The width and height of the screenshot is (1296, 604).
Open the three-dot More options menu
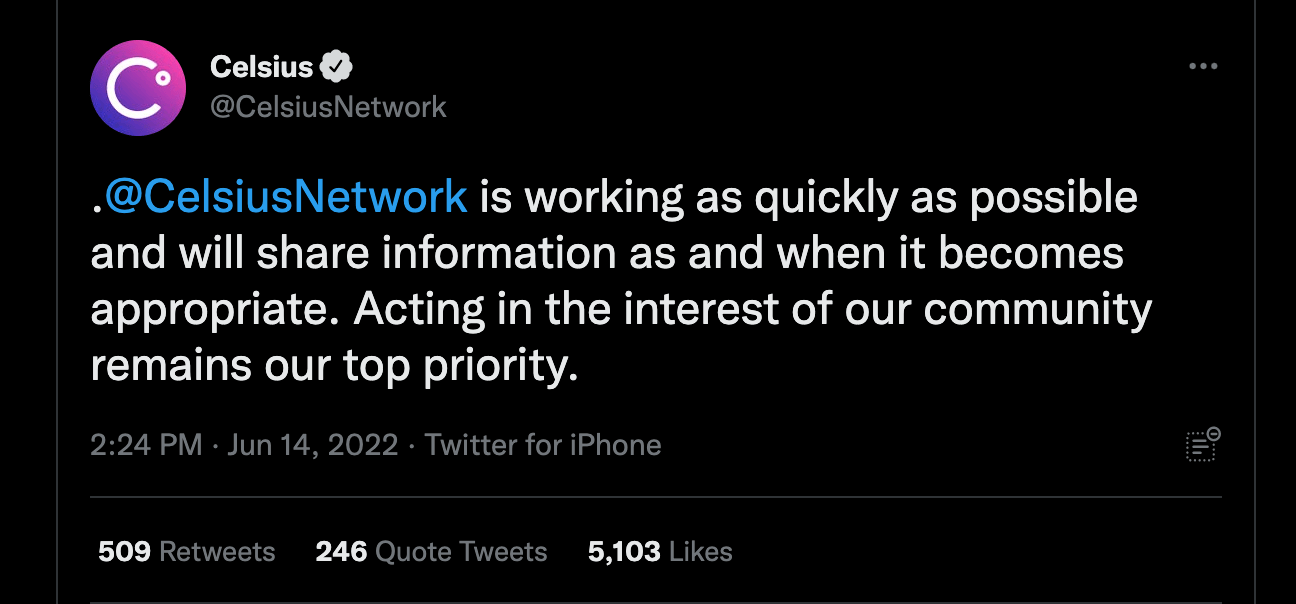[x=1203, y=66]
